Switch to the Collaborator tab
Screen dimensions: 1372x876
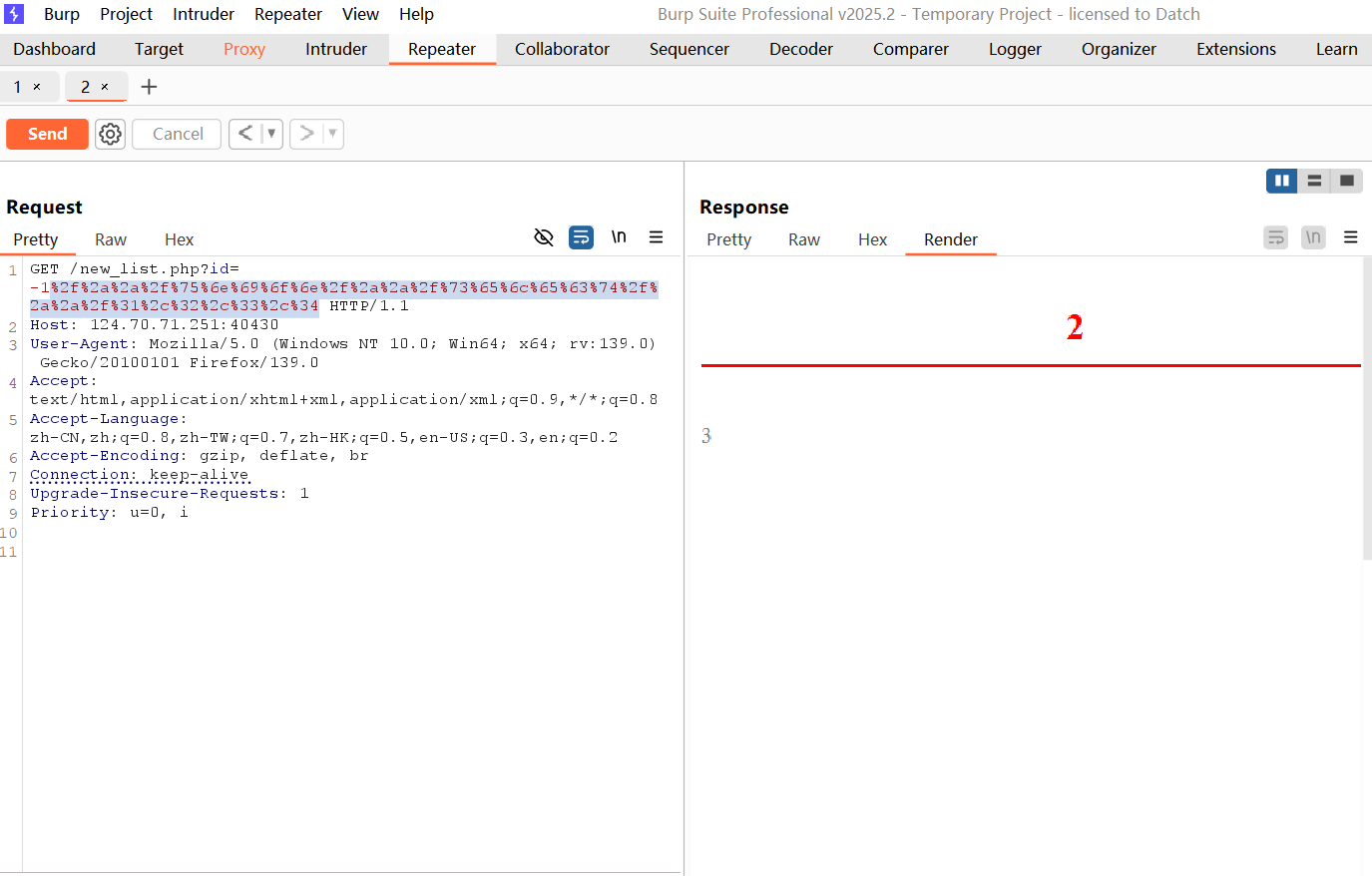[x=562, y=49]
